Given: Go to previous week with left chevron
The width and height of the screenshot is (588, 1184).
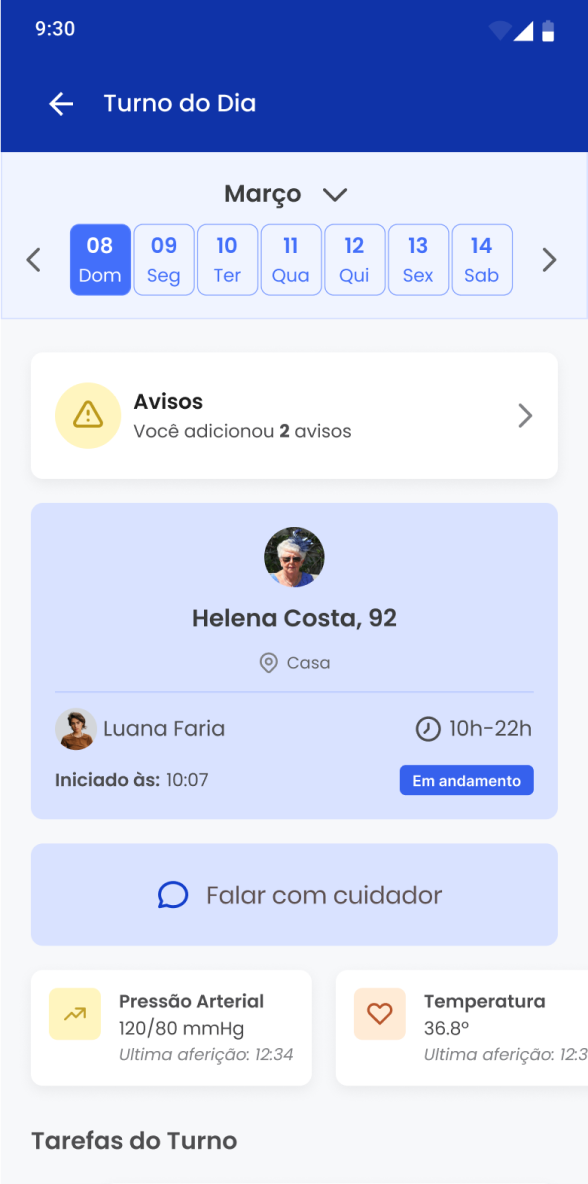Looking at the screenshot, I should pos(33,260).
